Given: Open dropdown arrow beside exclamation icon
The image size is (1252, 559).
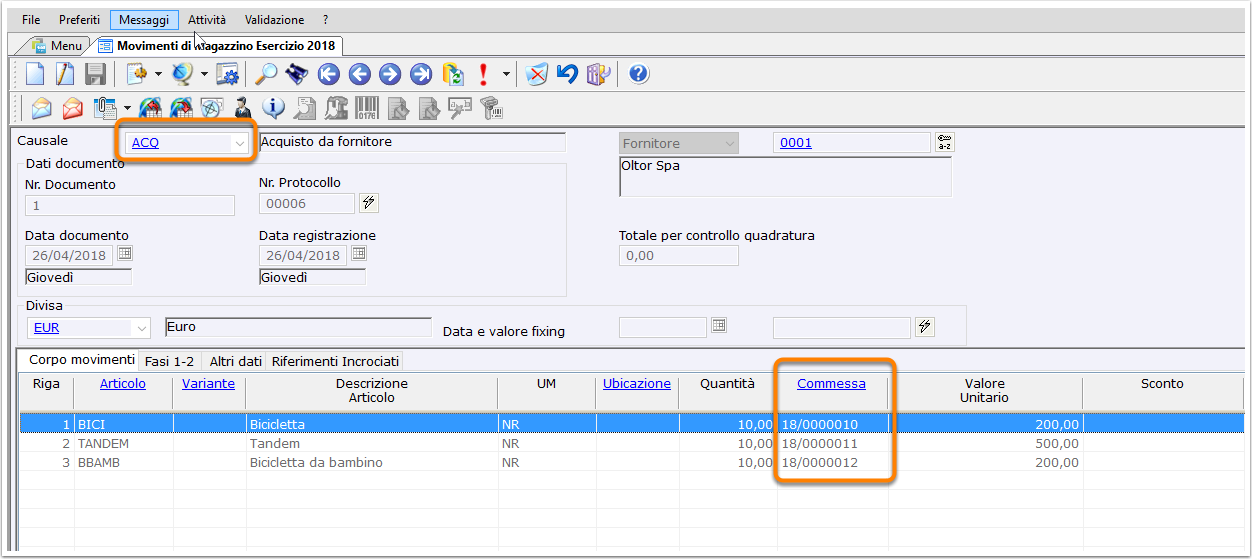Looking at the screenshot, I should point(506,74).
